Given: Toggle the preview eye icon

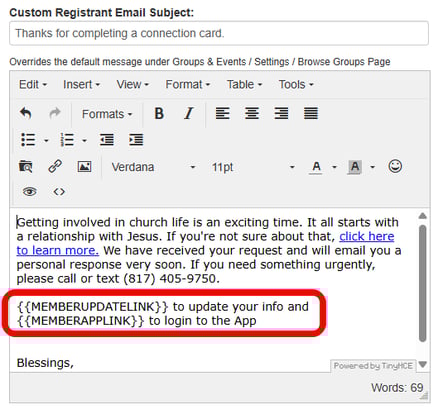Looking at the screenshot, I should 29,192.
